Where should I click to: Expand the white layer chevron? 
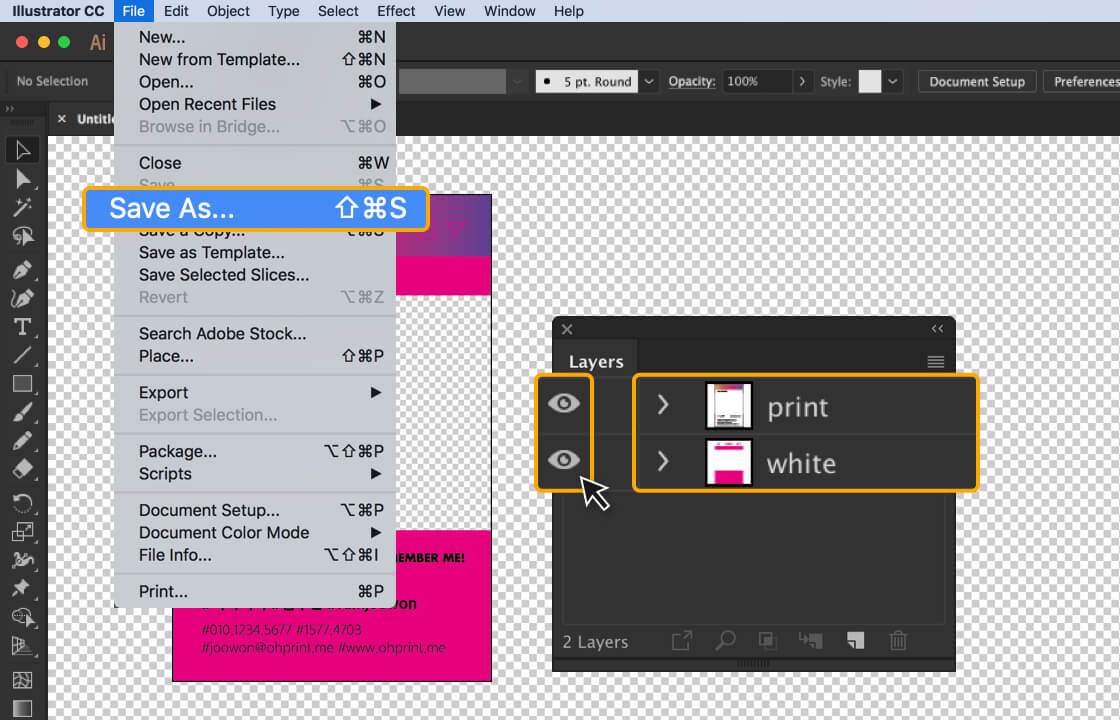[662, 462]
